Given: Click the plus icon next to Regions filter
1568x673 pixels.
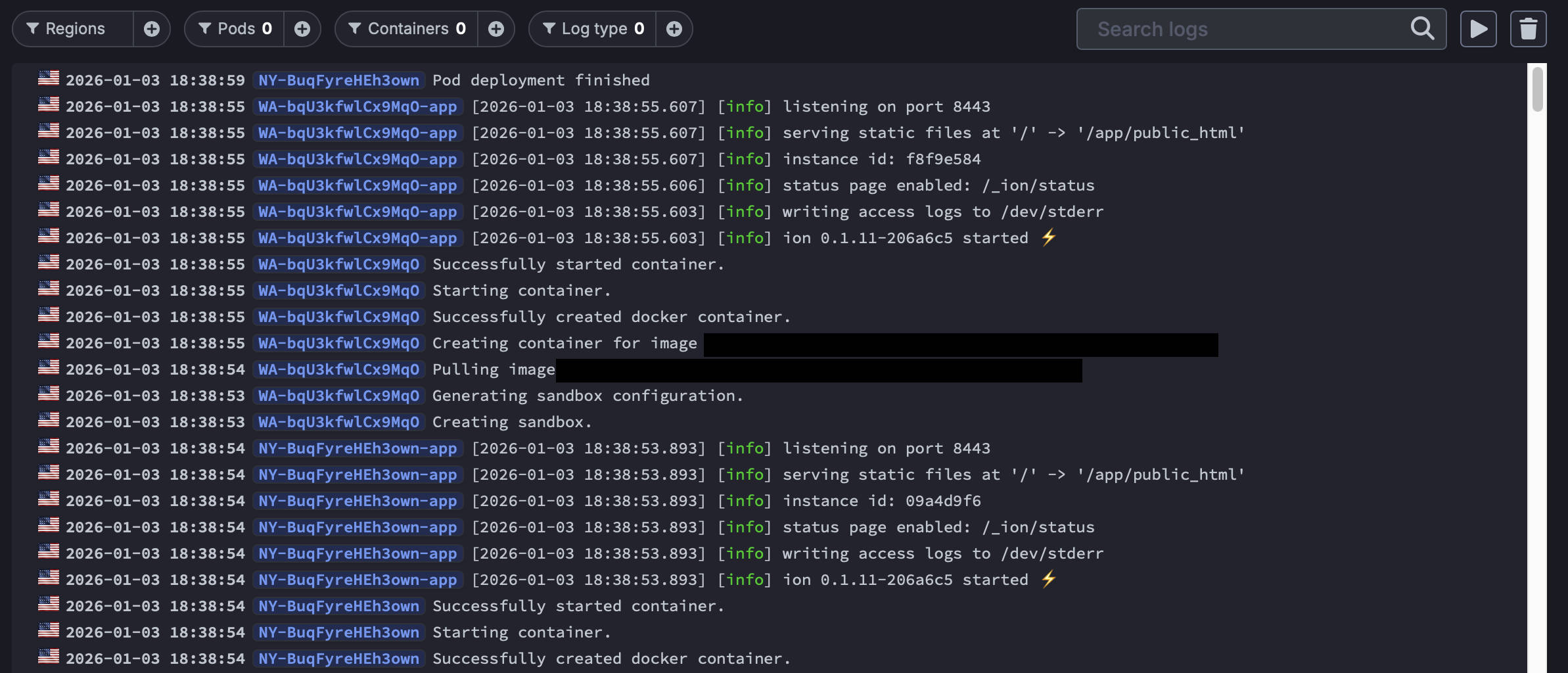Looking at the screenshot, I should (x=152, y=29).
